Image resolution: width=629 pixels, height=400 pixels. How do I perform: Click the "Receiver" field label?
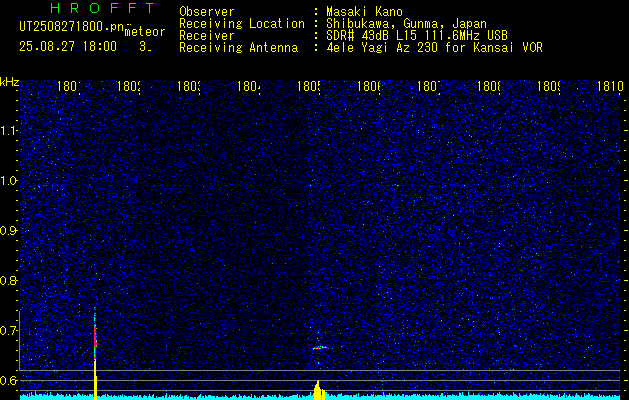pyautogui.click(x=207, y=36)
